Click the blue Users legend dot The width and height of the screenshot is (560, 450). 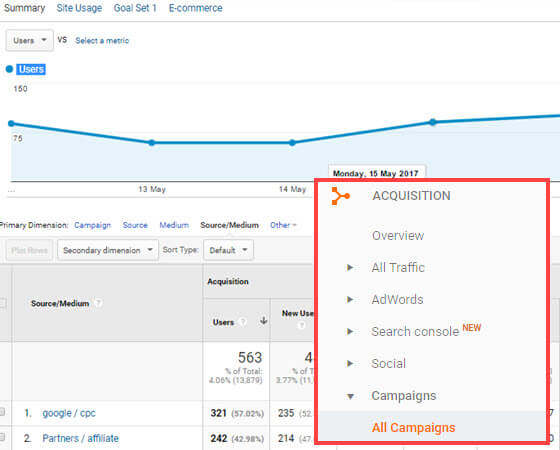pyautogui.click(x=10, y=69)
